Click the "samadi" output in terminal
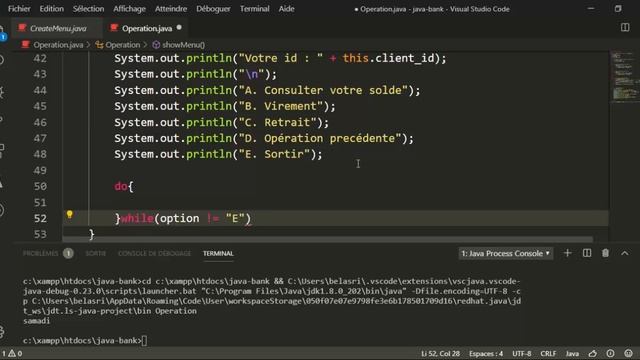 36,321
